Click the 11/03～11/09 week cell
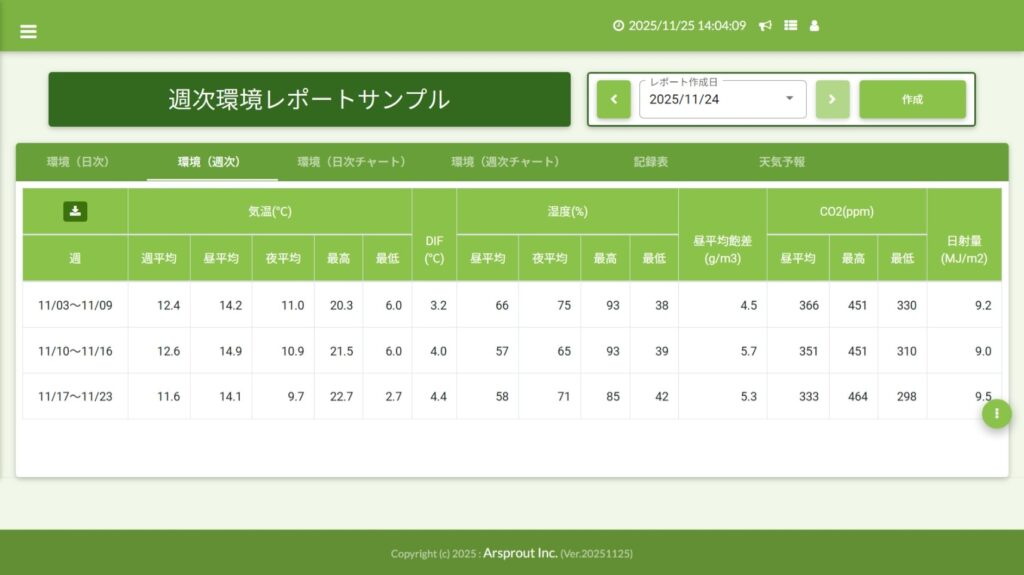 tap(75, 305)
